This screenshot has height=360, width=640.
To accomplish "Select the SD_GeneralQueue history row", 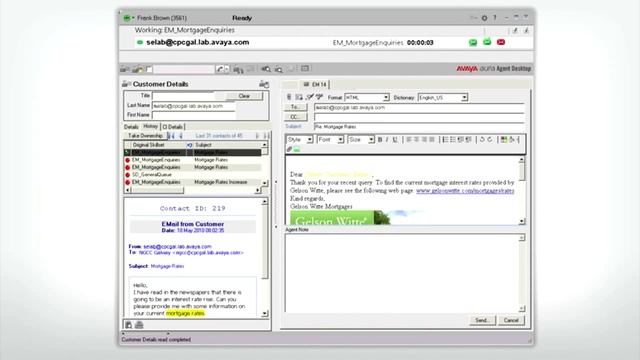I will (192, 175).
